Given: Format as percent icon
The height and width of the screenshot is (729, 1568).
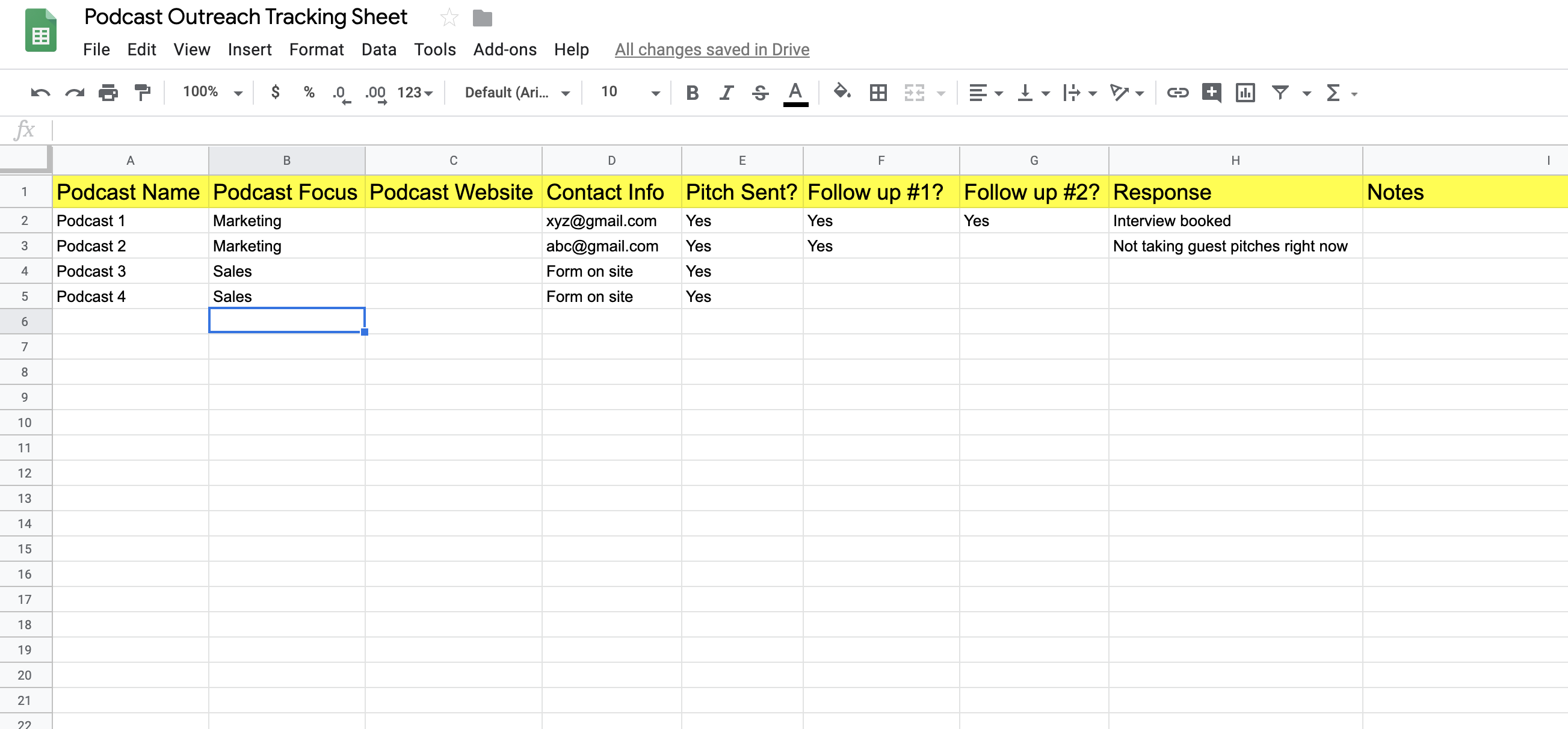Looking at the screenshot, I should pos(309,92).
